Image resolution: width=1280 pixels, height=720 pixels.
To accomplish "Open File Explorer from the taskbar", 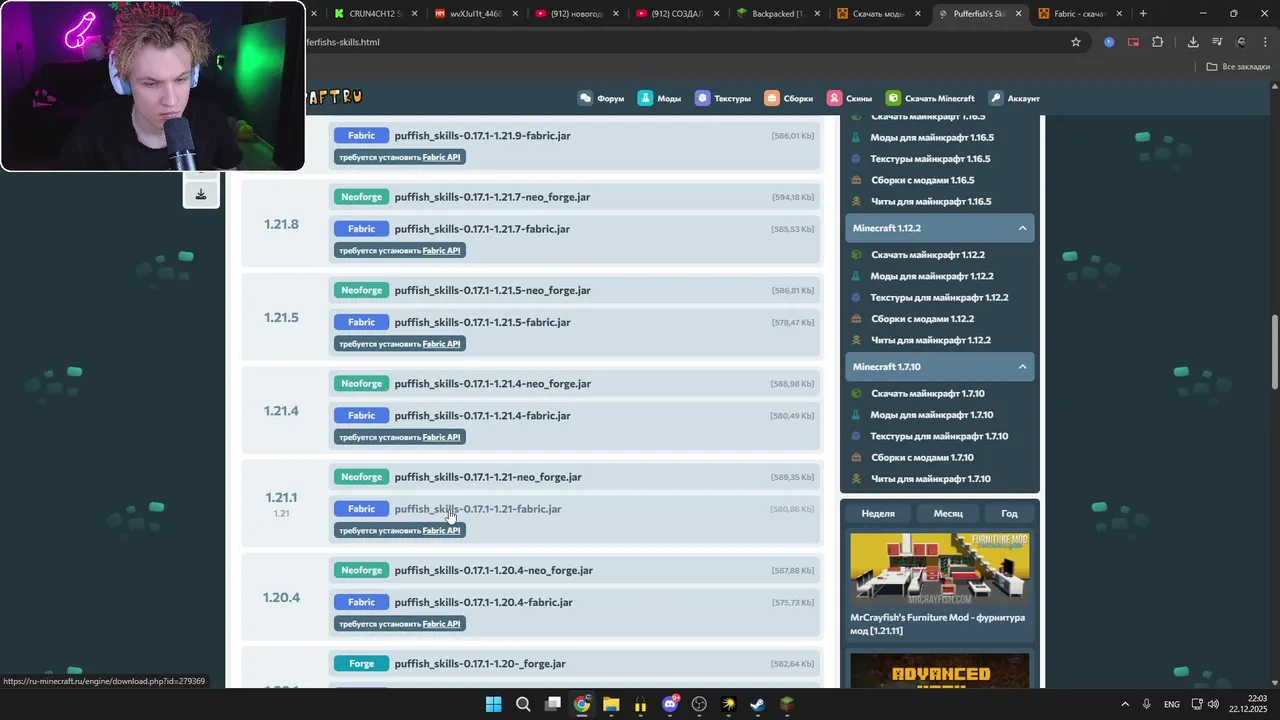I will point(611,704).
